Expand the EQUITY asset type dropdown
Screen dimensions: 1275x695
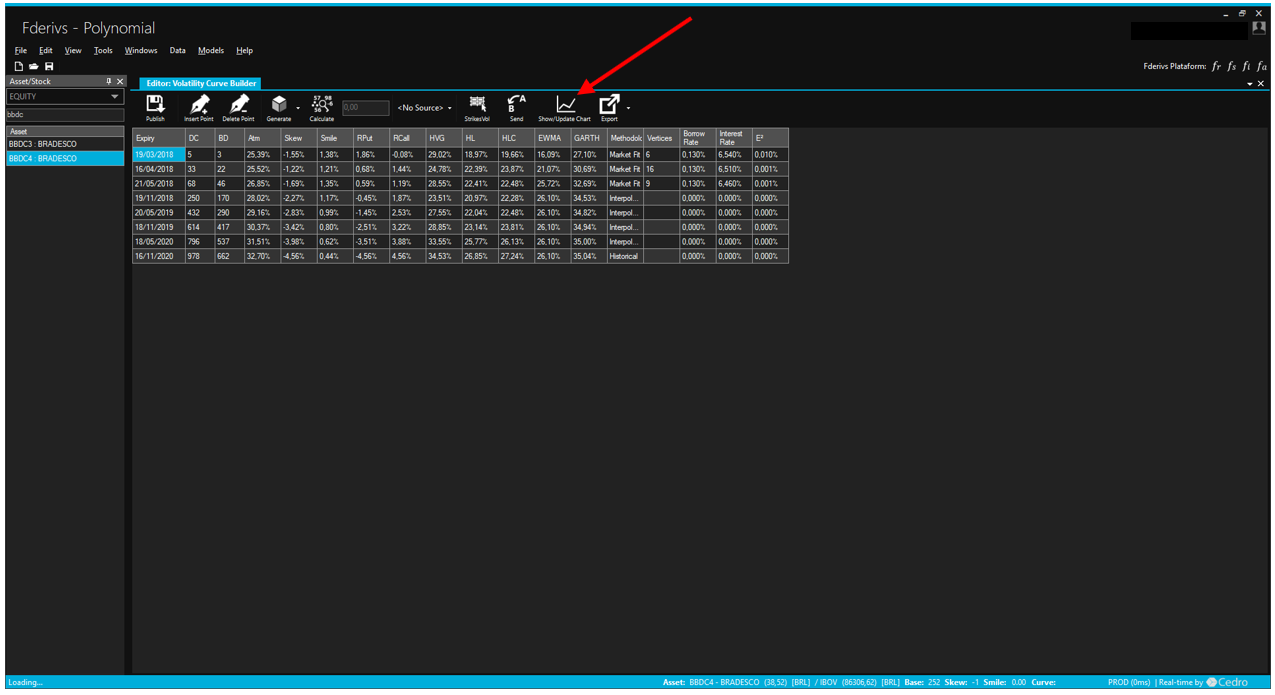pyautogui.click(x=115, y=97)
